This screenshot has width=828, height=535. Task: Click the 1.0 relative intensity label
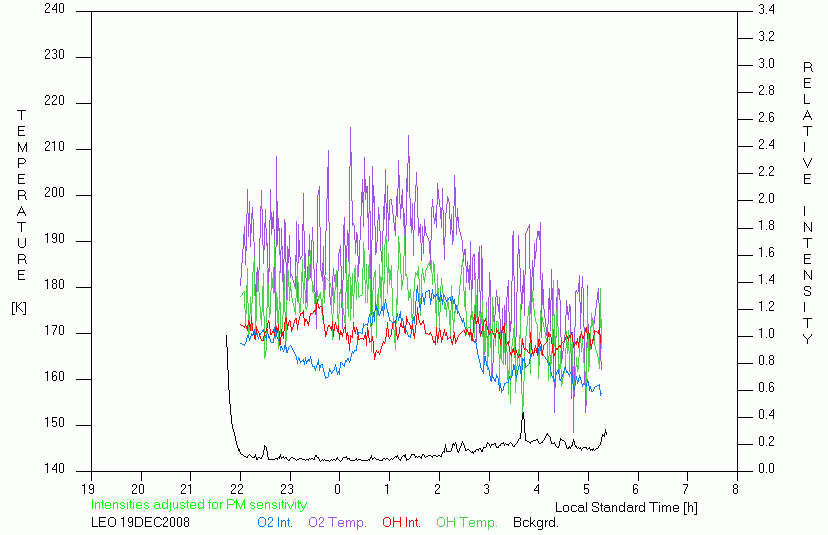(x=766, y=334)
